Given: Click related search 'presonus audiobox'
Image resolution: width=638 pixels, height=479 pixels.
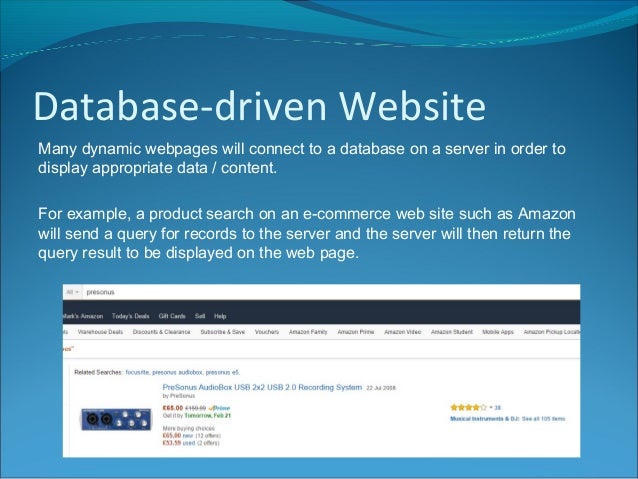Looking at the screenshot, I should (x=177, y=372).
